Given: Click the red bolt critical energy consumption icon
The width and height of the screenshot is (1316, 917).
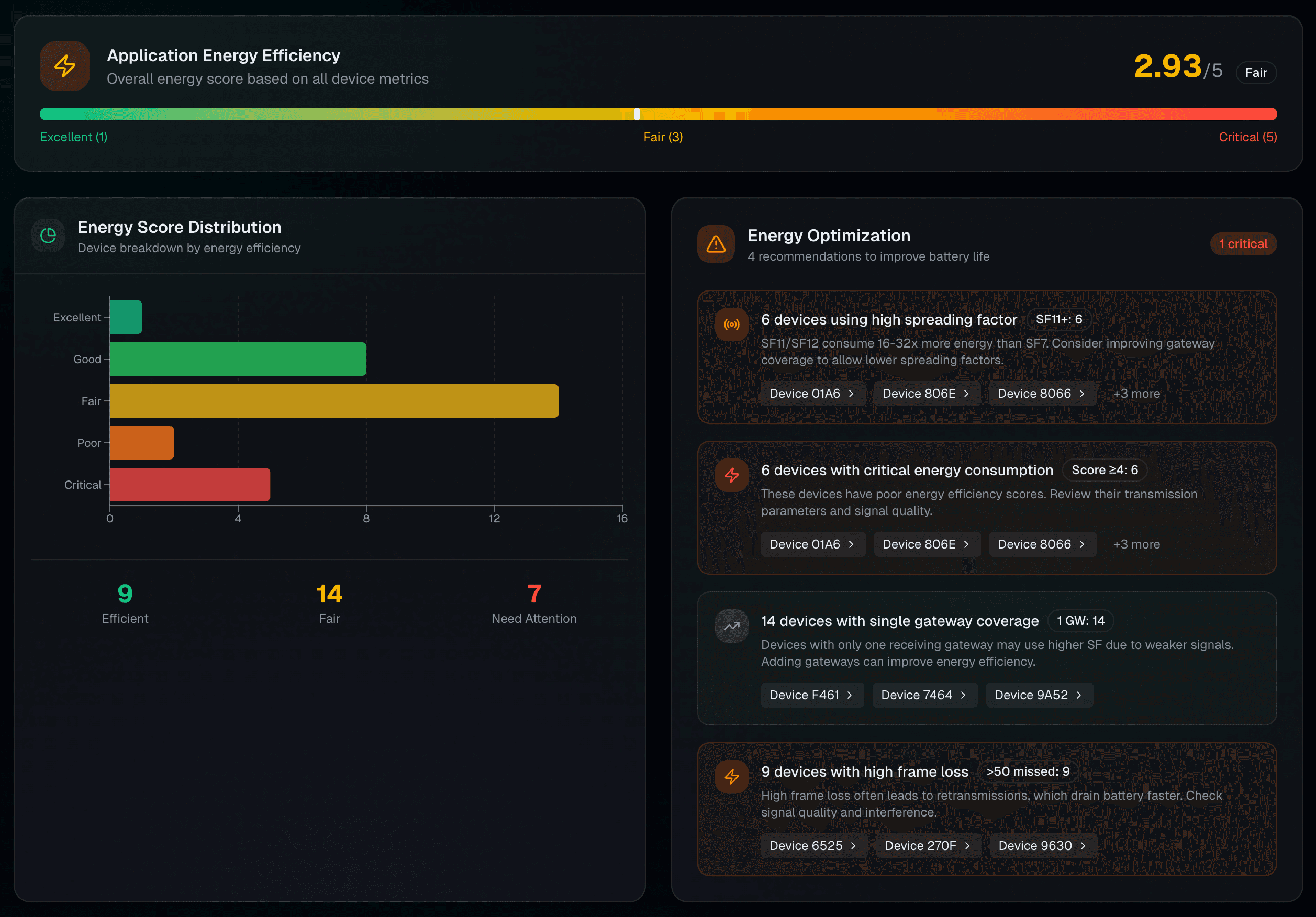Looking at the screenshot, I should [x=731, y=476].
